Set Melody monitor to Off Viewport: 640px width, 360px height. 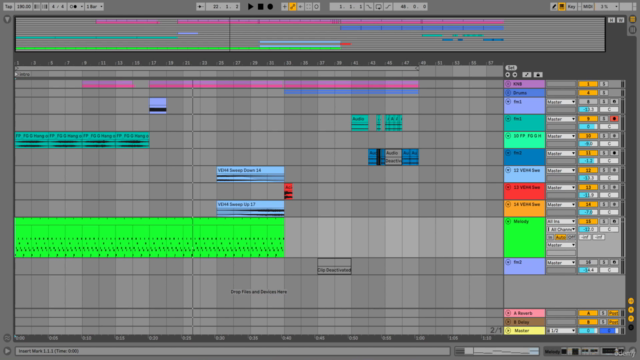(x=571, y=237)
